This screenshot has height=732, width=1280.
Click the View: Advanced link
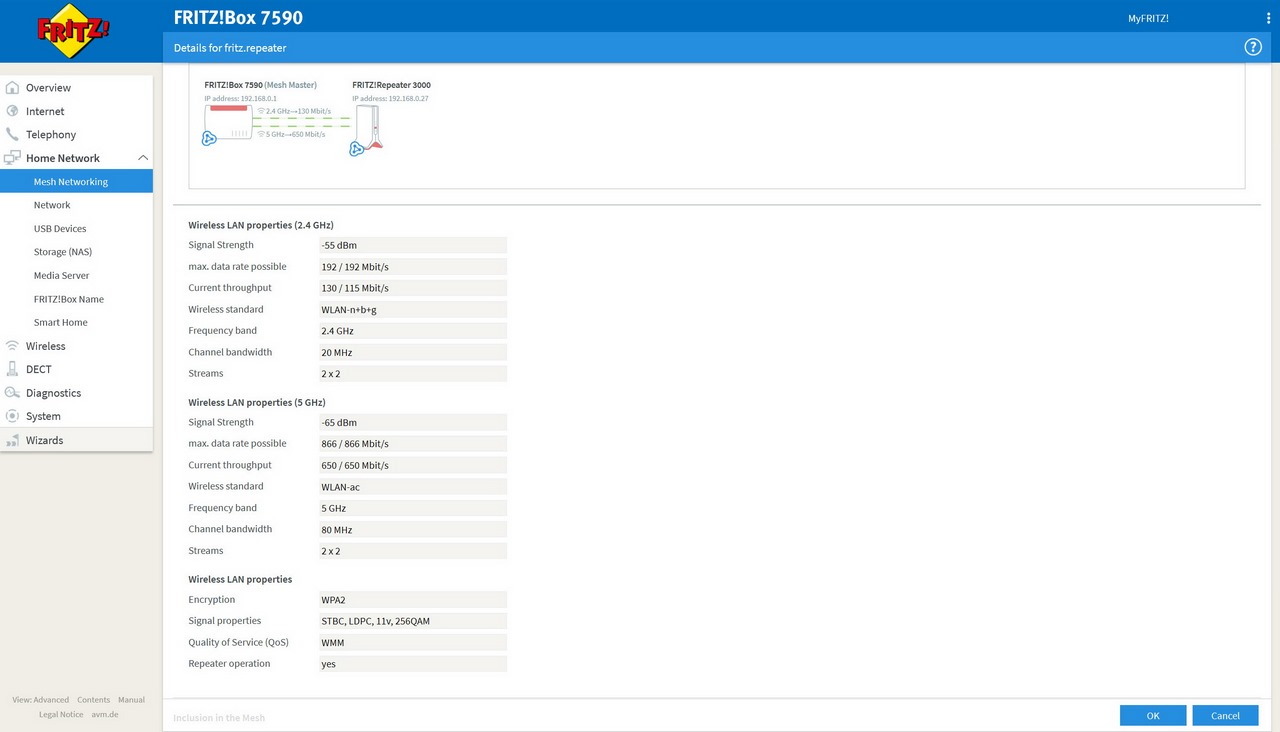41,700
